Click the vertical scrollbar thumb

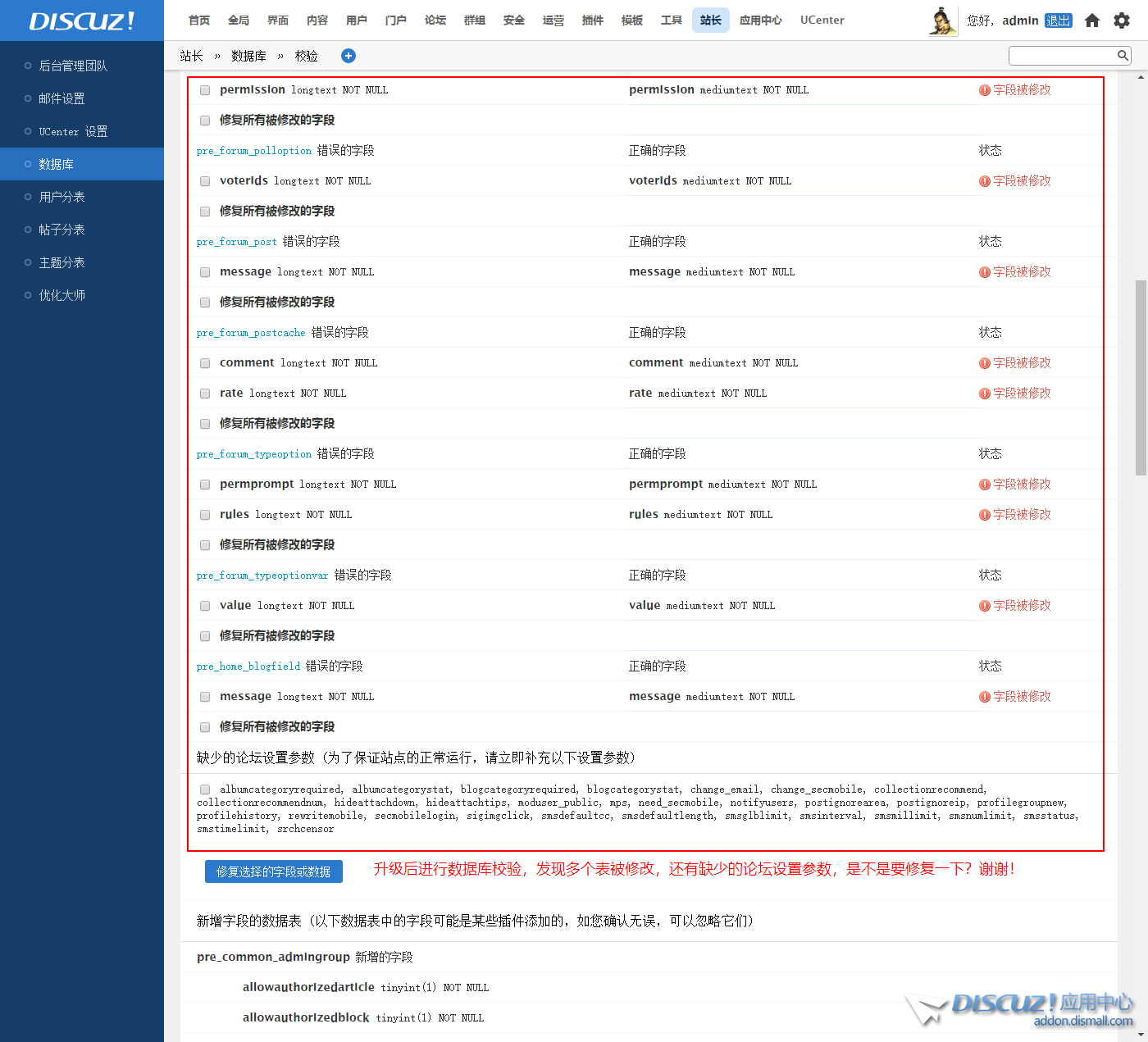click(1141, 377)
